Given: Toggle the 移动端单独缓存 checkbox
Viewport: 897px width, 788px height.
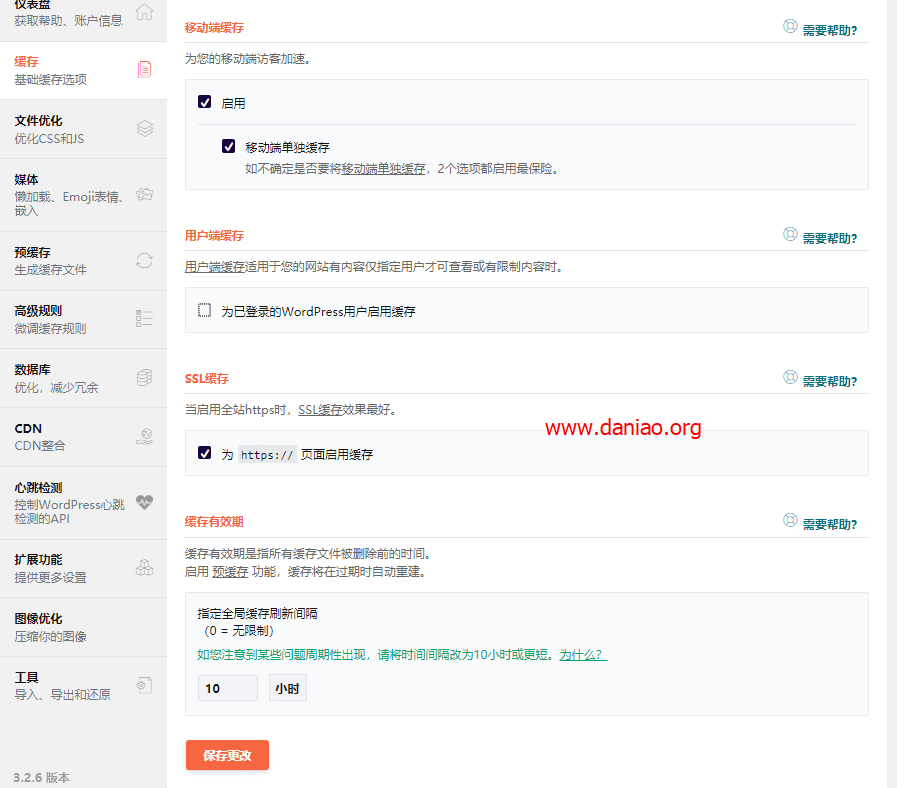Looking at the screenshot, I should [228, 146].
